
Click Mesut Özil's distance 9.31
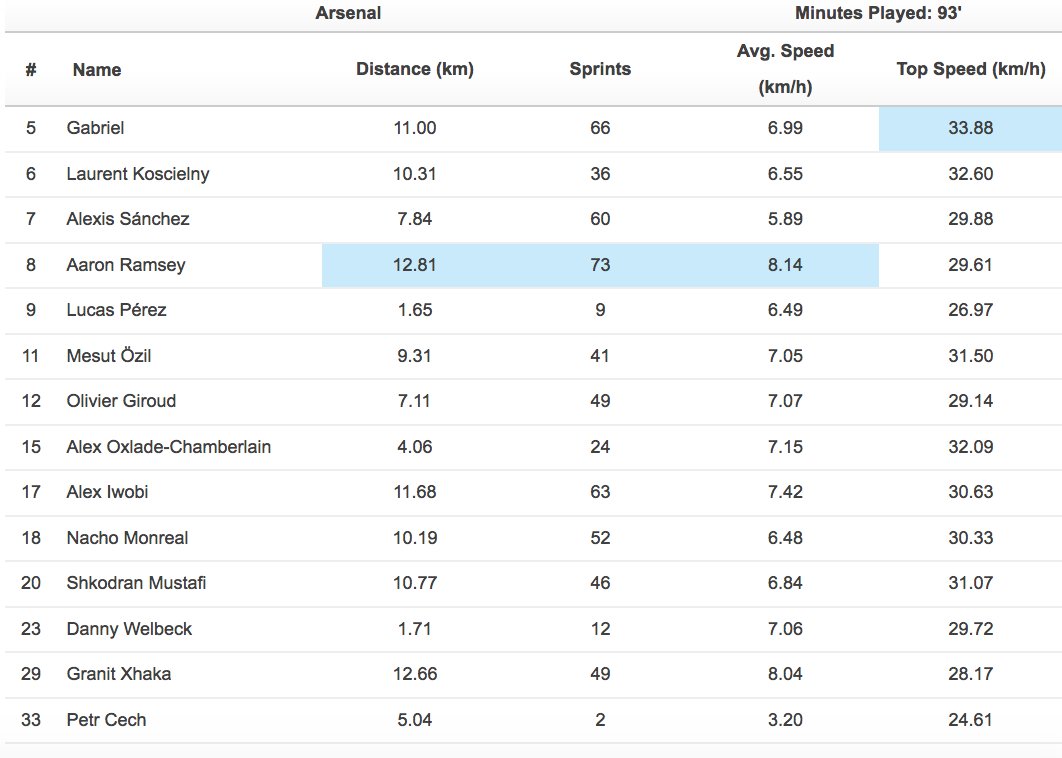[x=415, y=356]
